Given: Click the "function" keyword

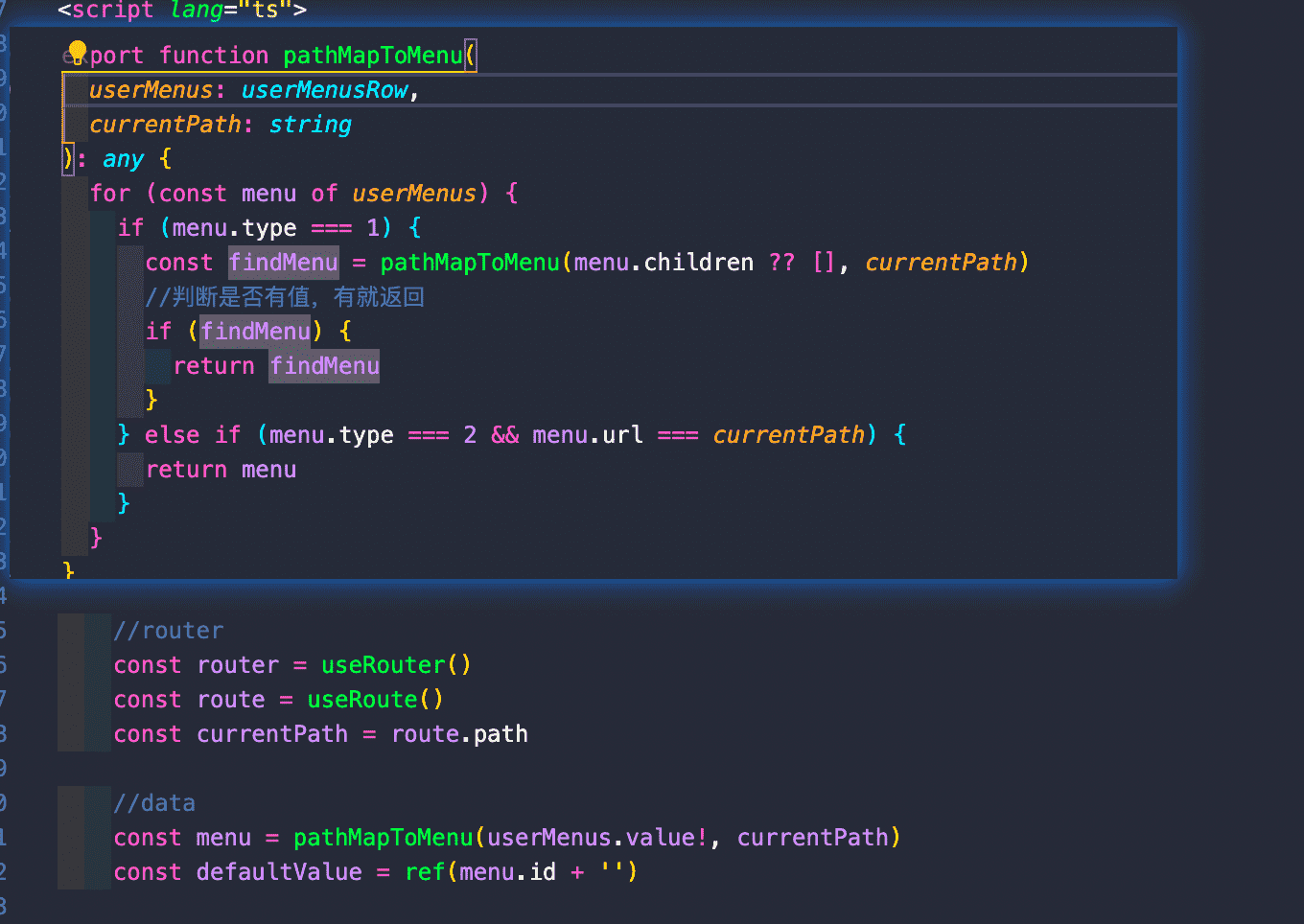Looking at the screenshot, I should coord(214,56).
